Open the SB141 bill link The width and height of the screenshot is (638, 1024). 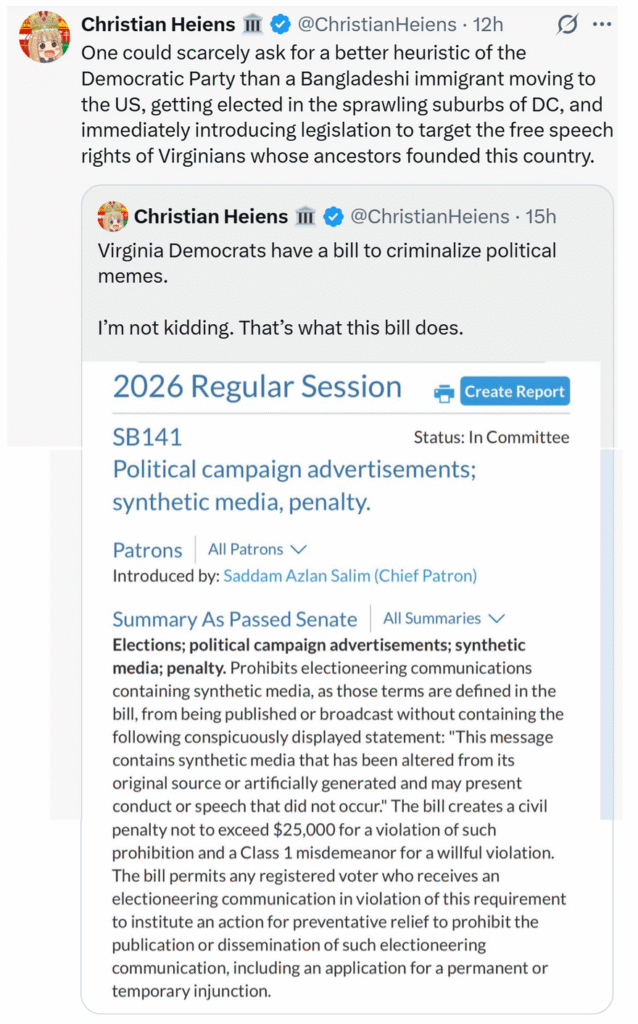[147, 437]
